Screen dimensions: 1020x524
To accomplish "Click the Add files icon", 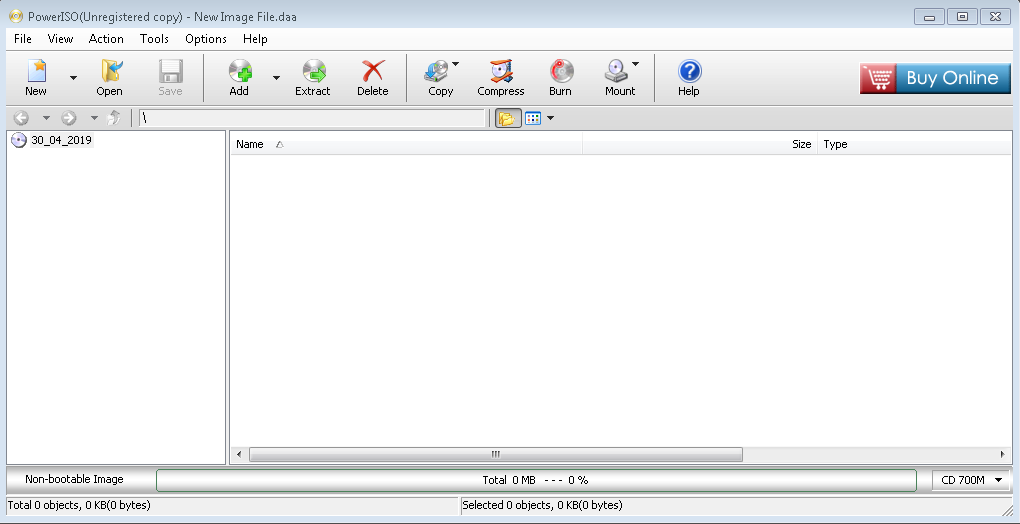I will [240, 72].
